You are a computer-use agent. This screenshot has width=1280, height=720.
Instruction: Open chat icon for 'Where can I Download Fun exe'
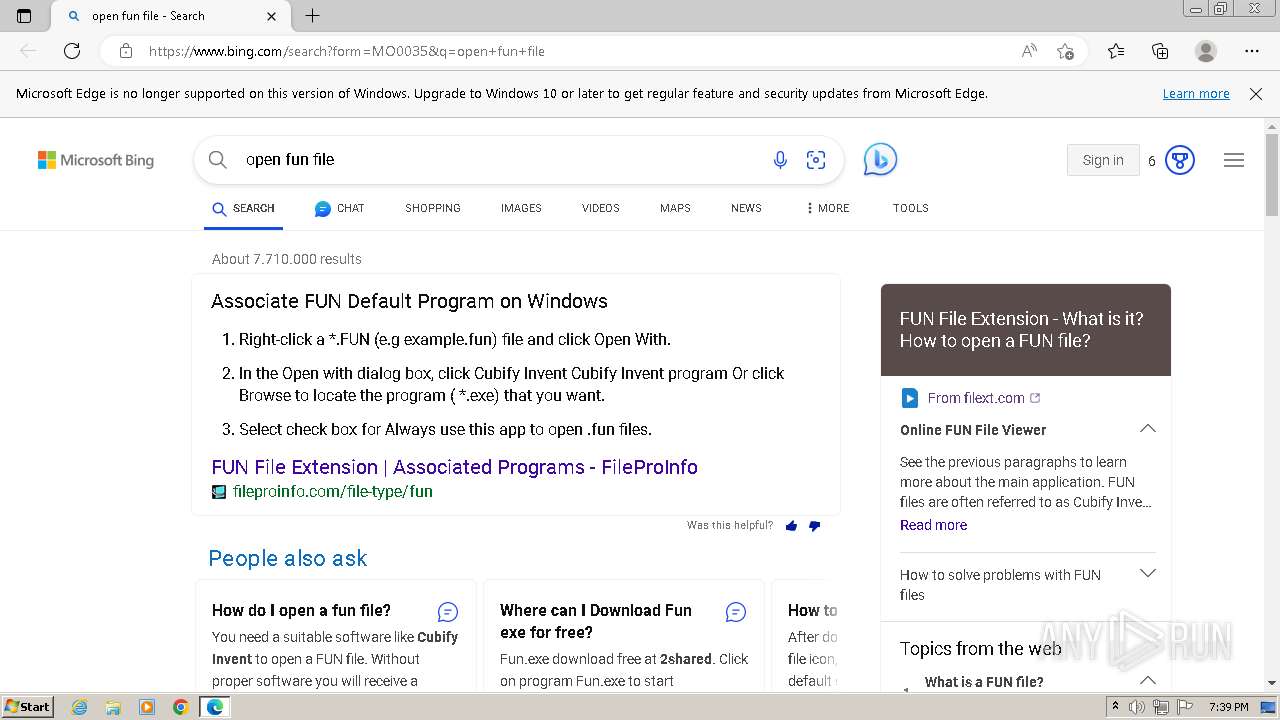[736, 611]
